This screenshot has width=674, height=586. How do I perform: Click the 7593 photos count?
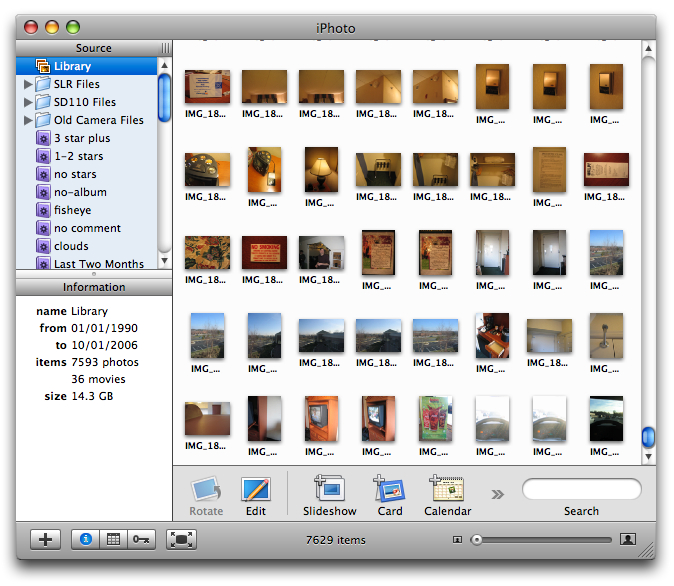pos(105,362)
